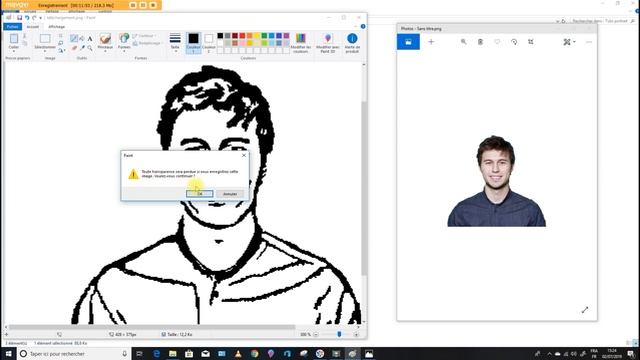Open Chrome from the taskbar

tap(254, 353)
